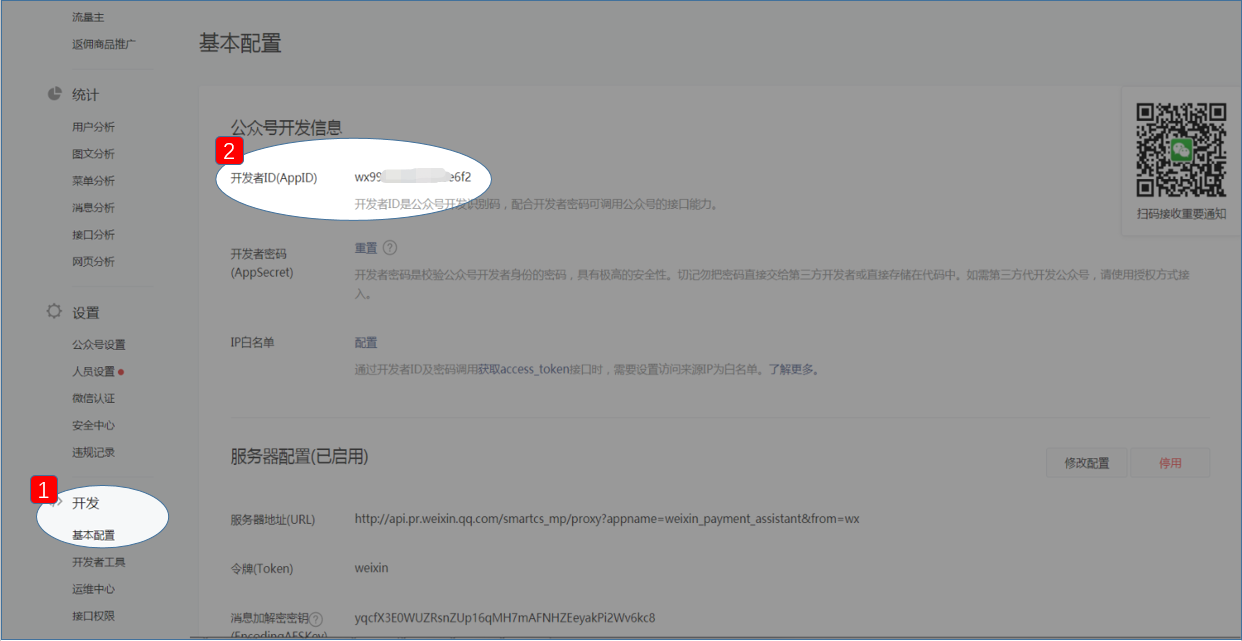This screenshot has height=641, width=1242.
Task: Click the 设置 gear icon
Action: pos(55,311)
